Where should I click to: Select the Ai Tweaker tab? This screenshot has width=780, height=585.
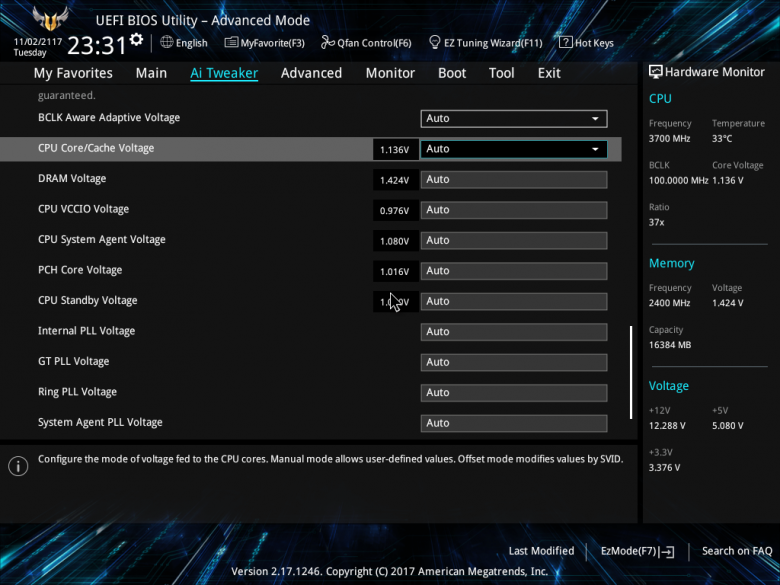(x=224, y=73)
